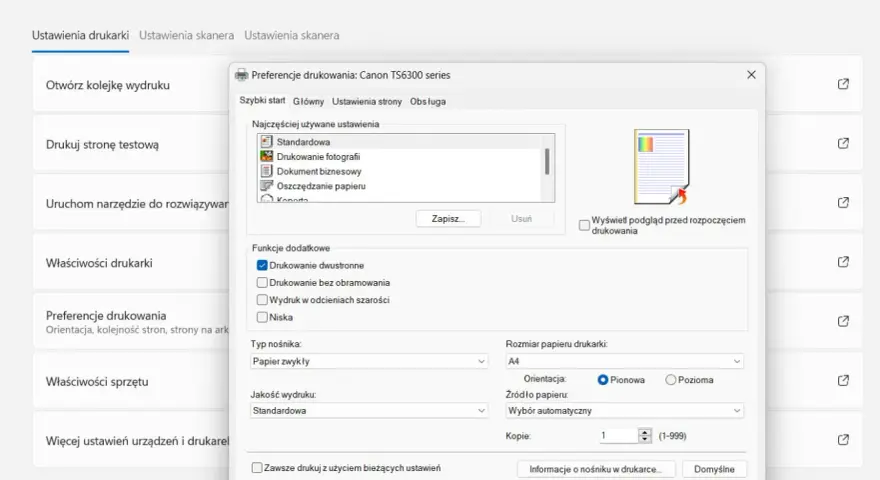Decrease the Kopie count with down arrow
Viewport: 880px width, 480px height.
point(645,439)
